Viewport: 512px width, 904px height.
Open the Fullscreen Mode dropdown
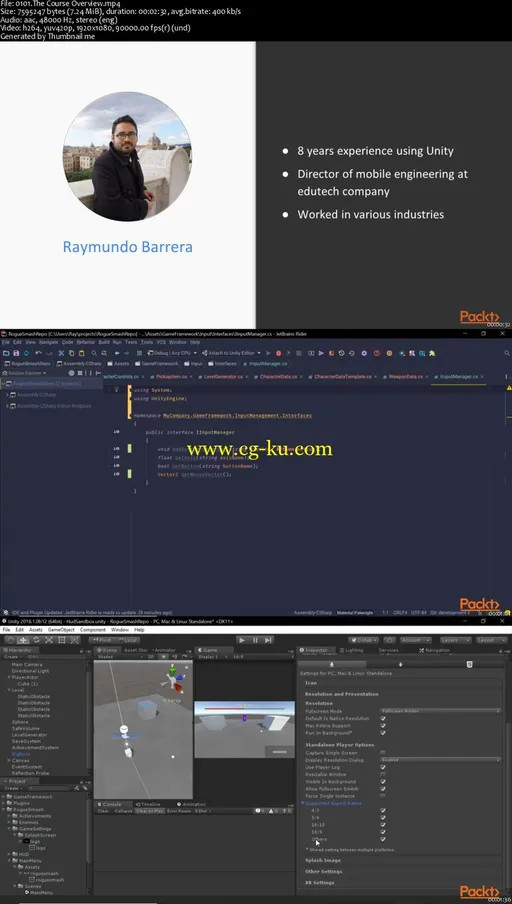click(x=441, y=711)
